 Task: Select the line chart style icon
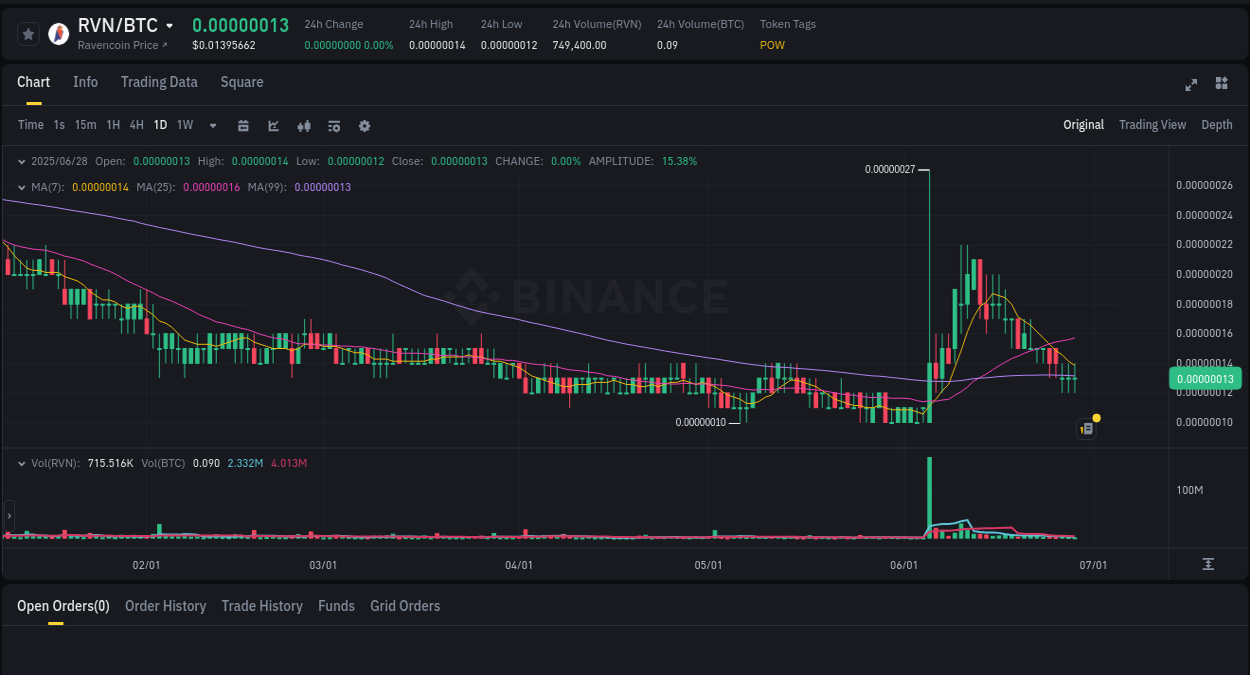point(272,125)
